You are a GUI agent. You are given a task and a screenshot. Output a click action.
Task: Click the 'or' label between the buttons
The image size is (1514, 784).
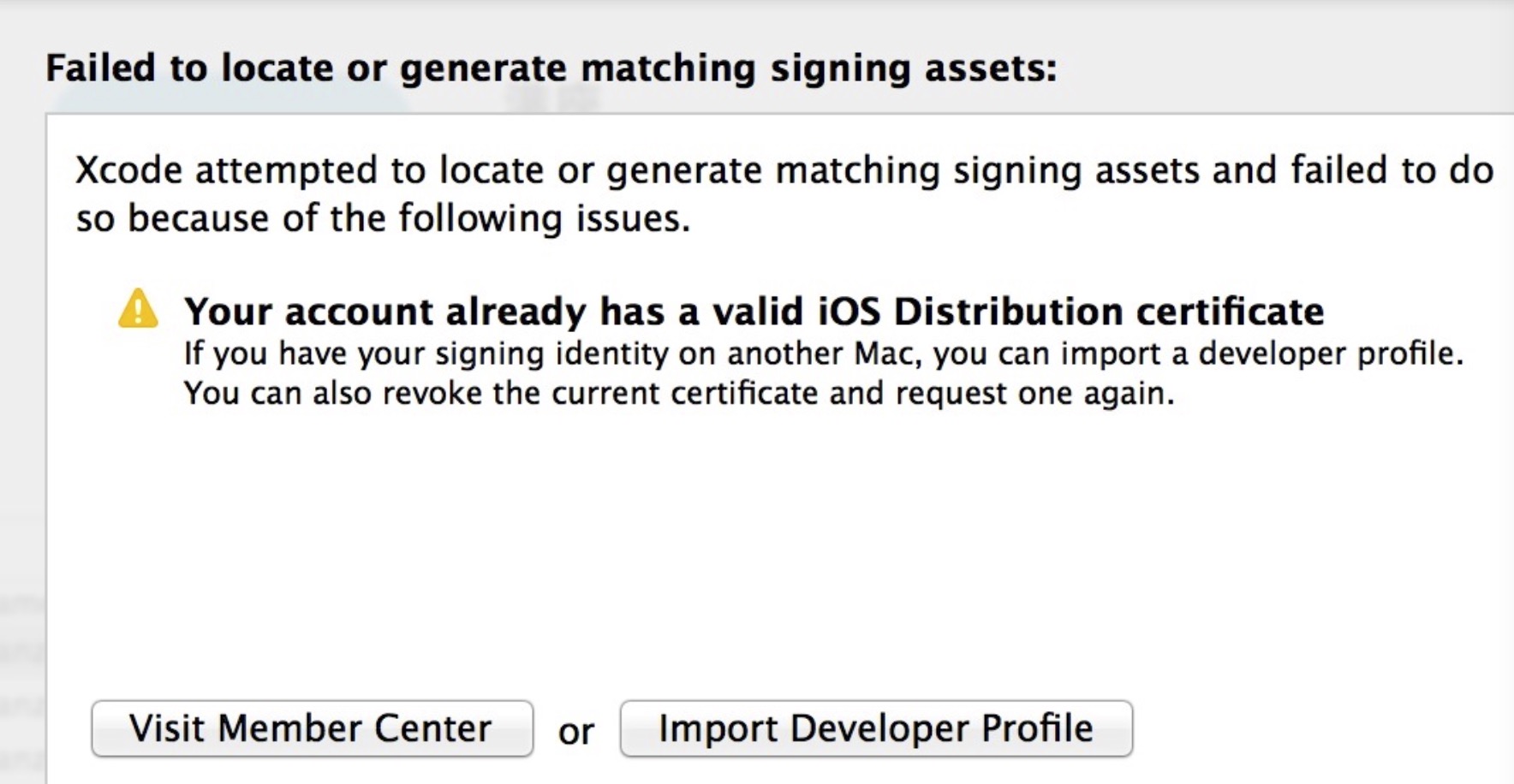[576, 732]
